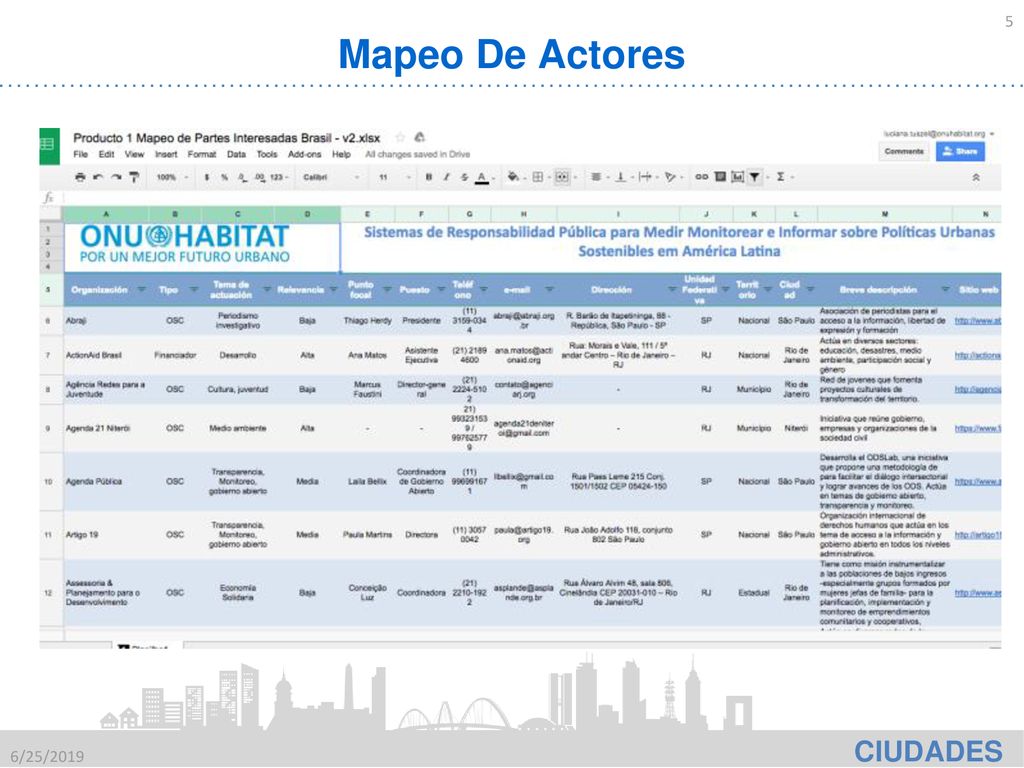Apply strikethrough formatting
Image resolution: width=1024 pixels, height=768 pixels.
tap(464, 177)
